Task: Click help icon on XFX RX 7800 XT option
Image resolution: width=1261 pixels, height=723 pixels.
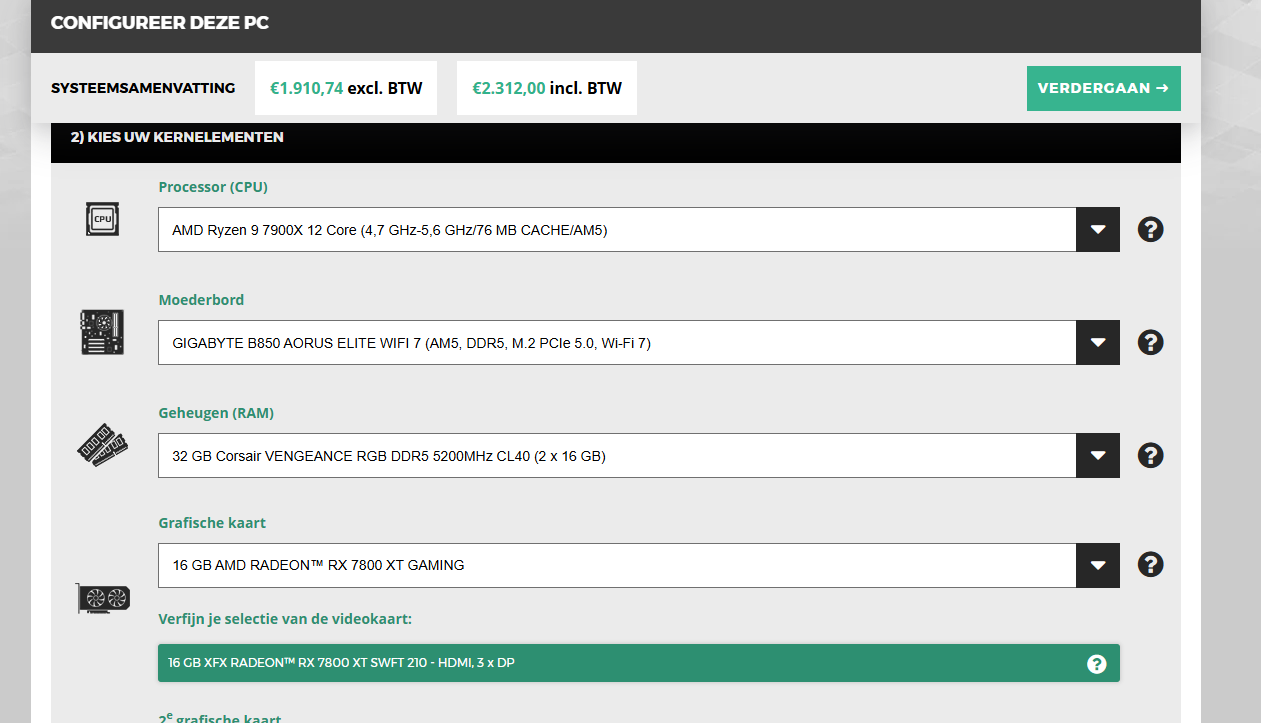Action: point(1097,664)
